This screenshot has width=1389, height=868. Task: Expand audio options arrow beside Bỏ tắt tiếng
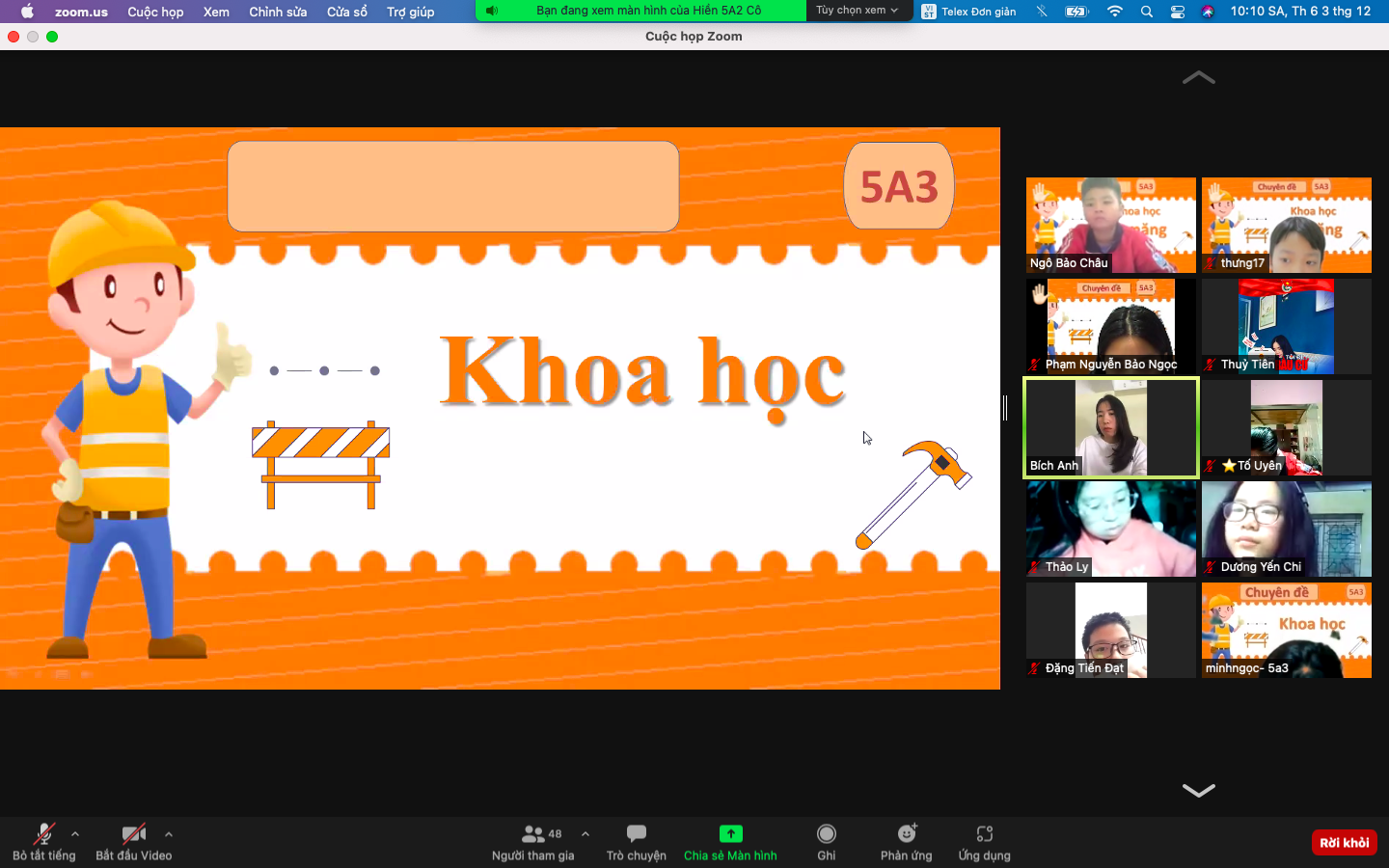(x=75, y=834)
